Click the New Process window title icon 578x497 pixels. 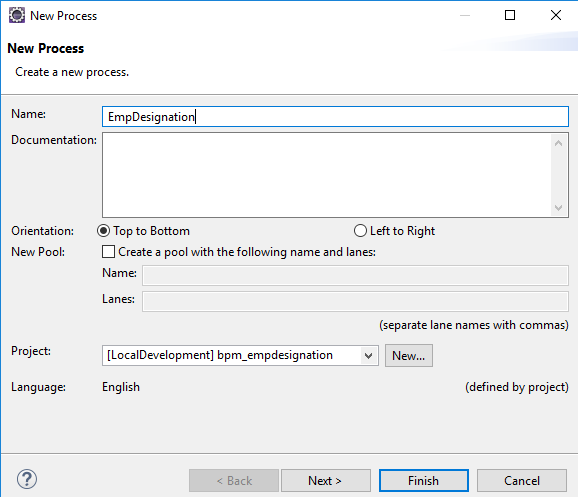[x=17, y=15]
